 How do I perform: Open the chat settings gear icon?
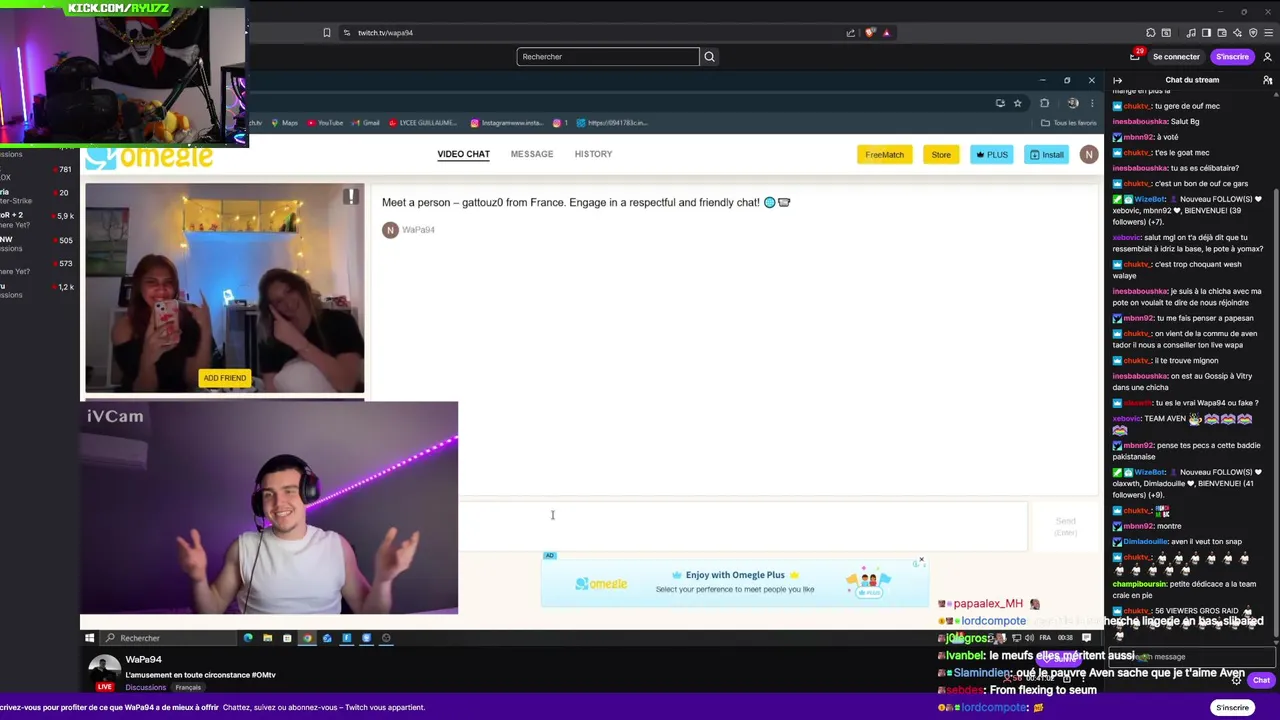[1235, 680]
